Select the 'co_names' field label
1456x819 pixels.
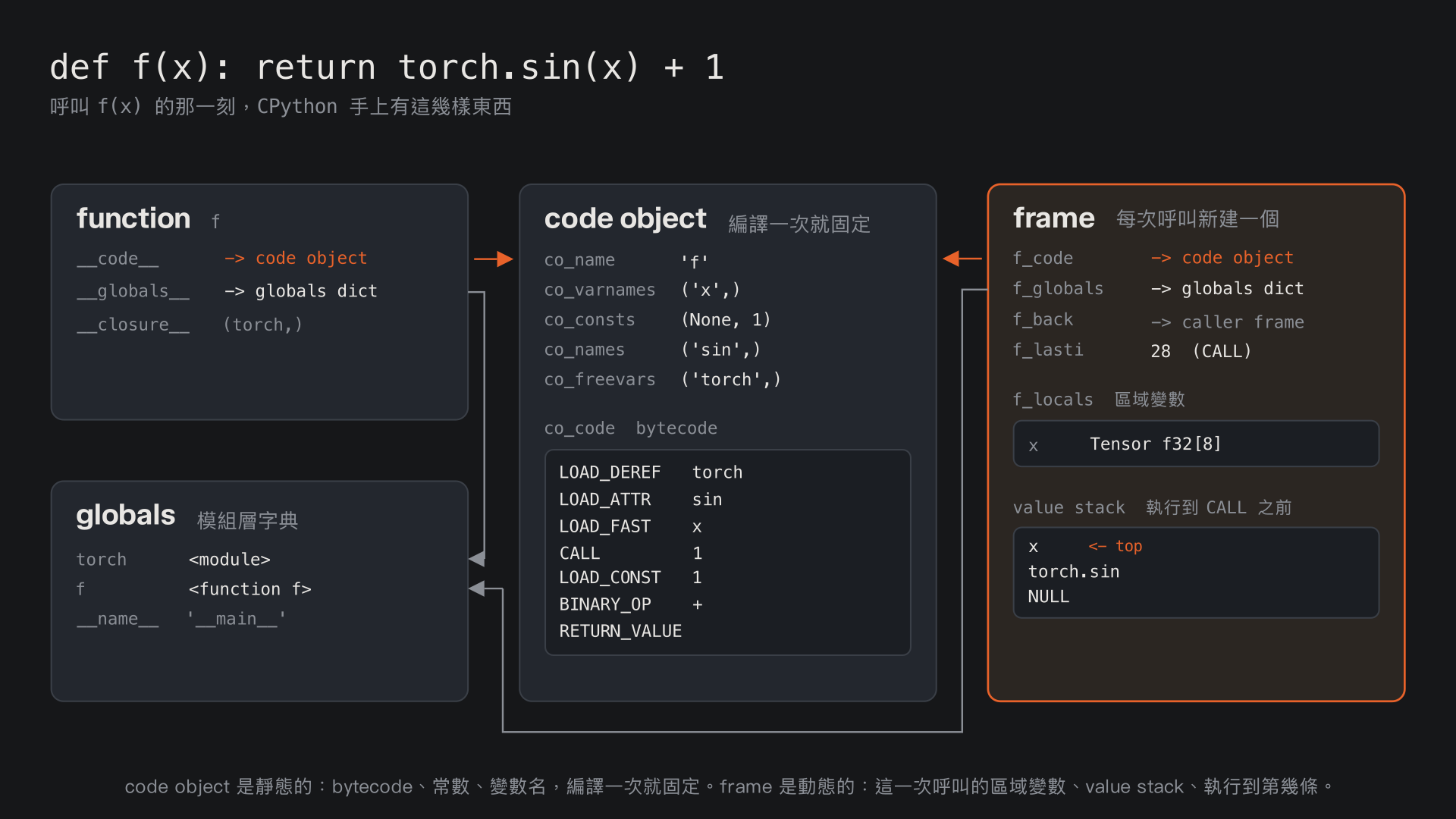coord(585,350)
